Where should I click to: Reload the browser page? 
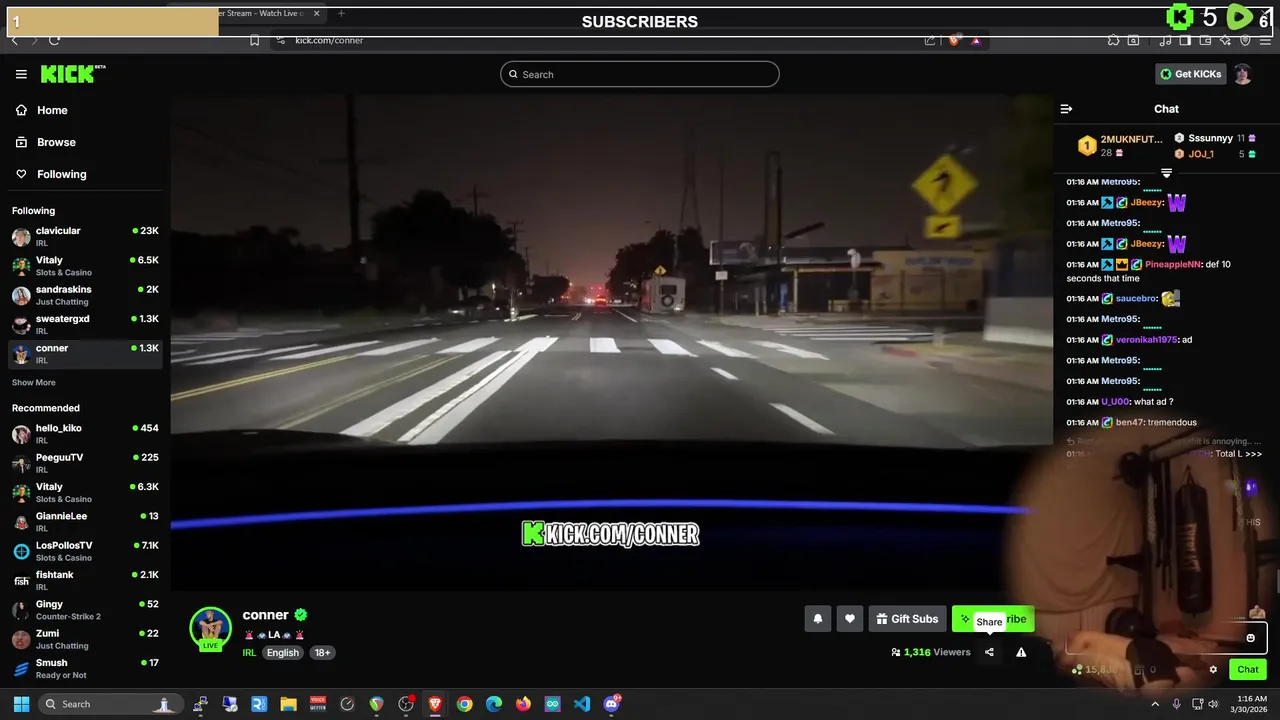54,40
